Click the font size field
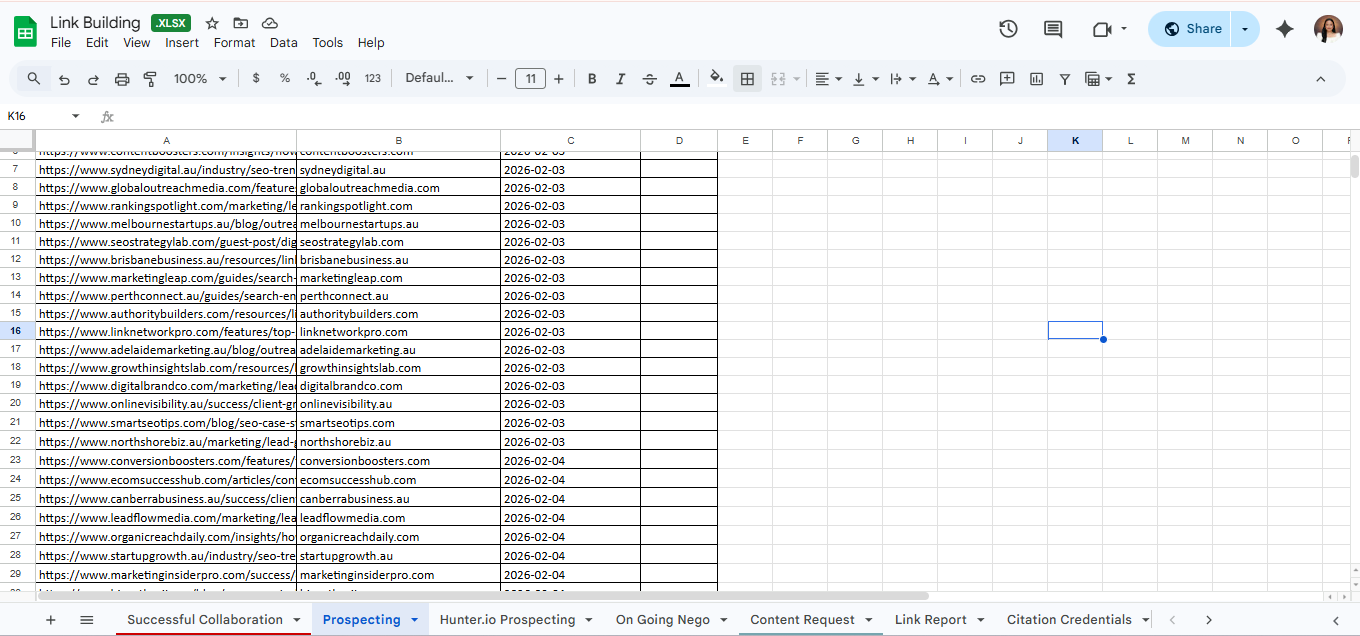 coord(530,79)
